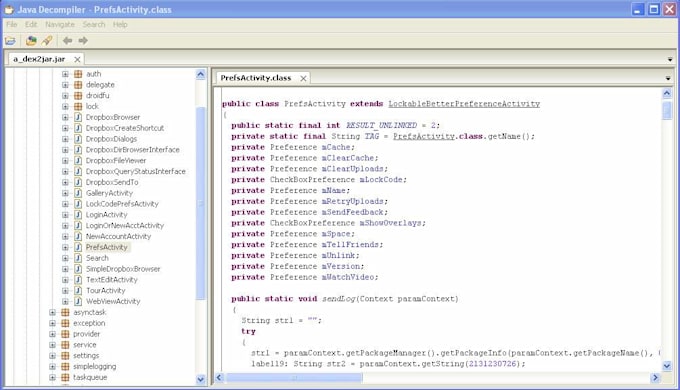Expand the DropboxCreateShortcut class node
The image size is (680, 390).
click(65, 128)
